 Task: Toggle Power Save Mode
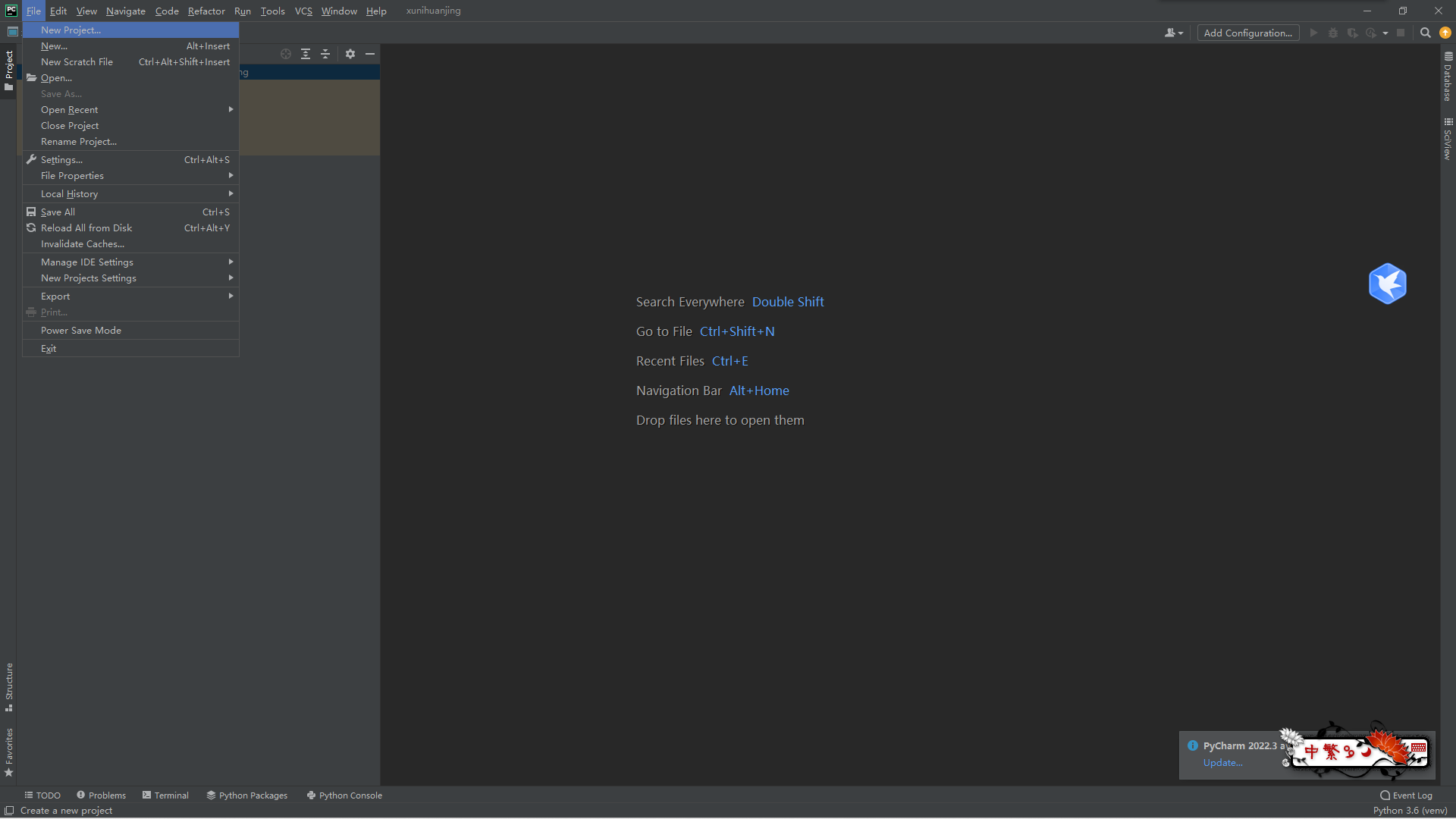(130, 331)
